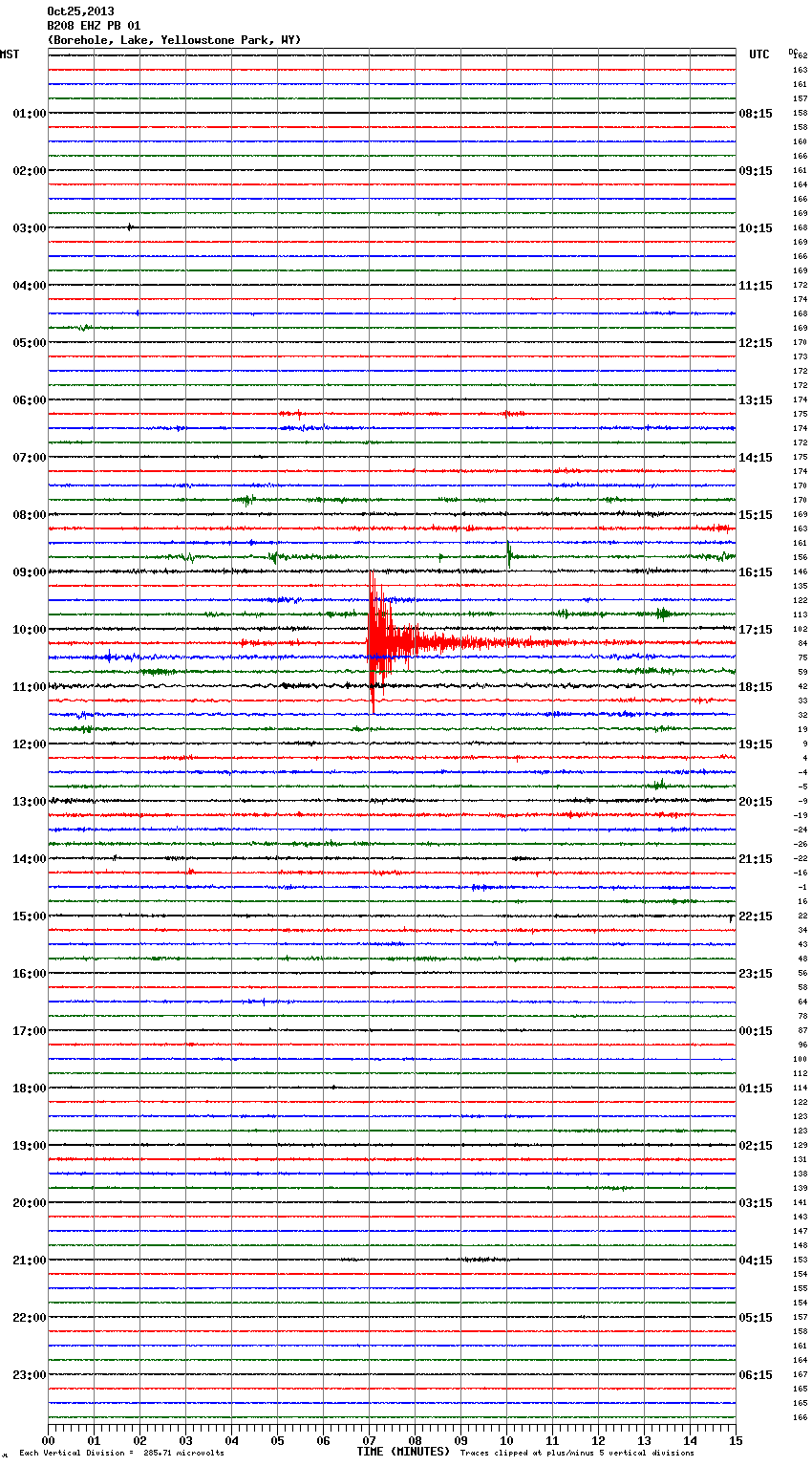Select the 06:00 MST time label

click(30, 400)
